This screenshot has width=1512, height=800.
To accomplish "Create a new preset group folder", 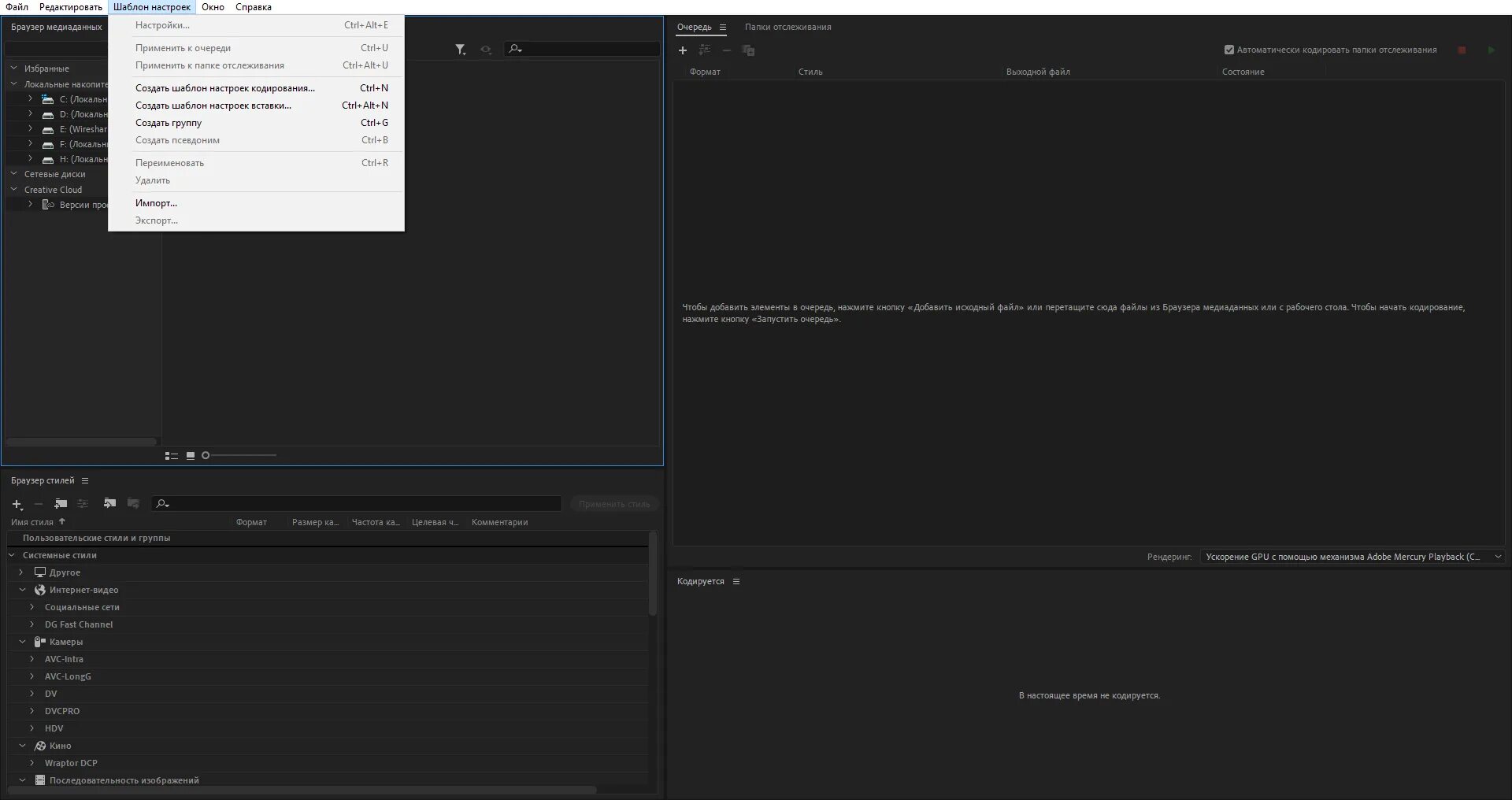I will pos(61,504).
